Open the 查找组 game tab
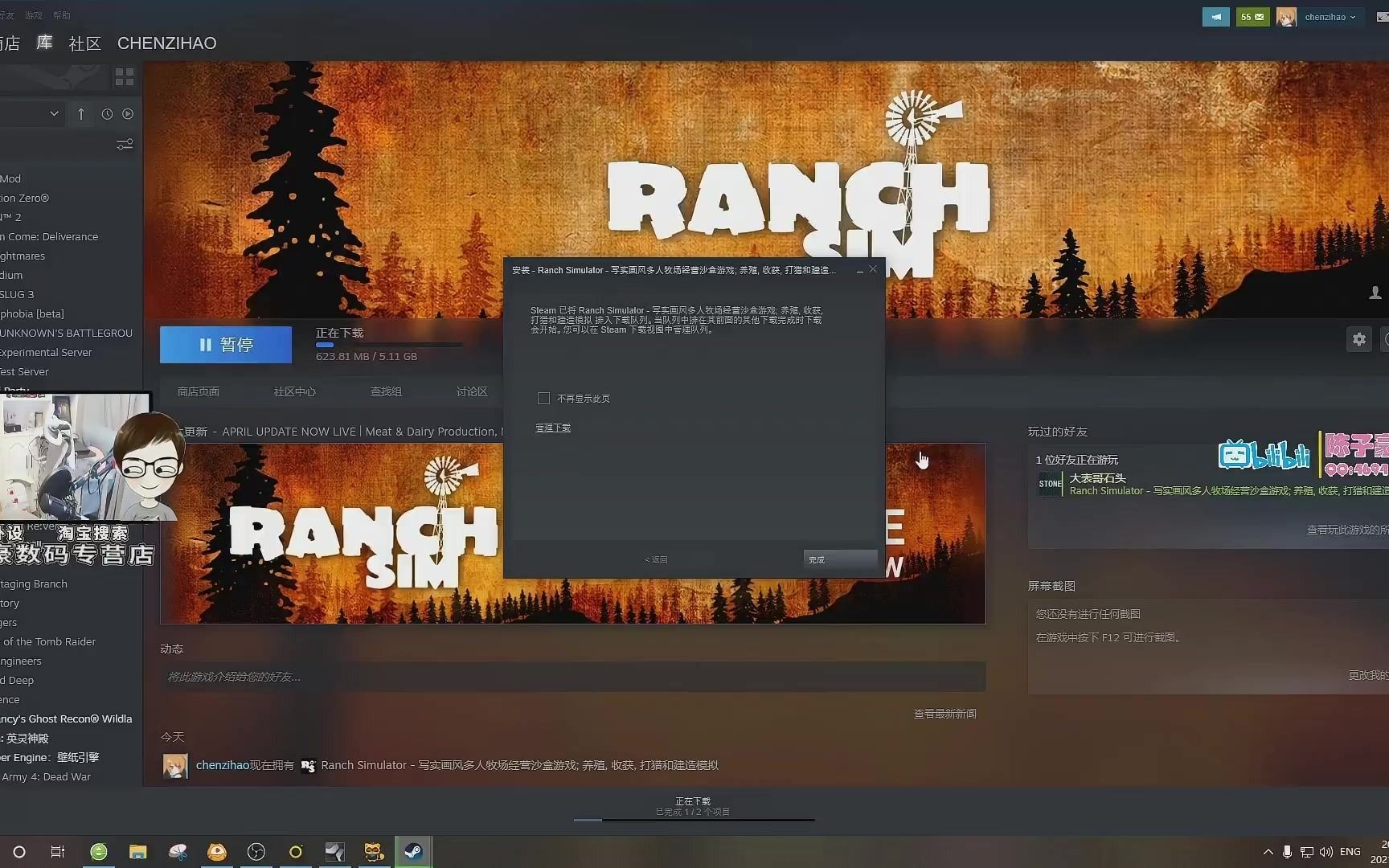Image resolution: width=1389 pixels, height=868 pixels. pyautogui.click(x=386, y=391)
